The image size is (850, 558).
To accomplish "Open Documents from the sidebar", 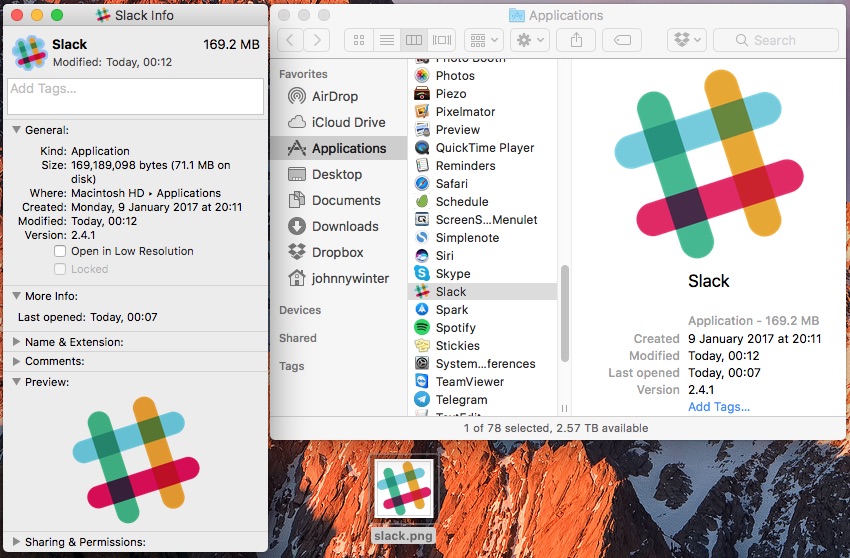I will 338,200.
